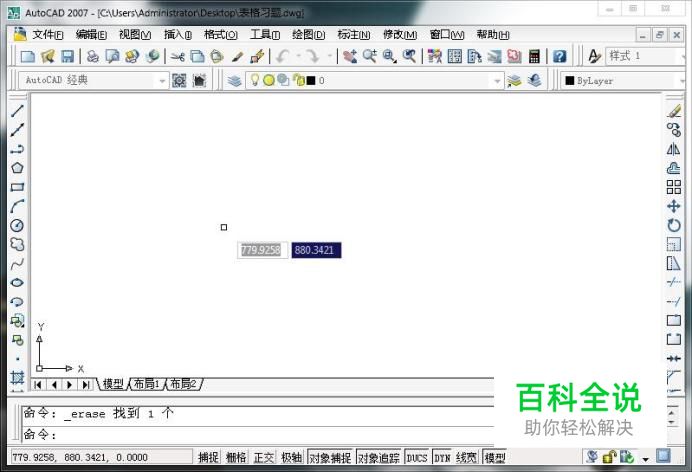
Task: Select the Ellipse tool
Action: pos(17,283)
